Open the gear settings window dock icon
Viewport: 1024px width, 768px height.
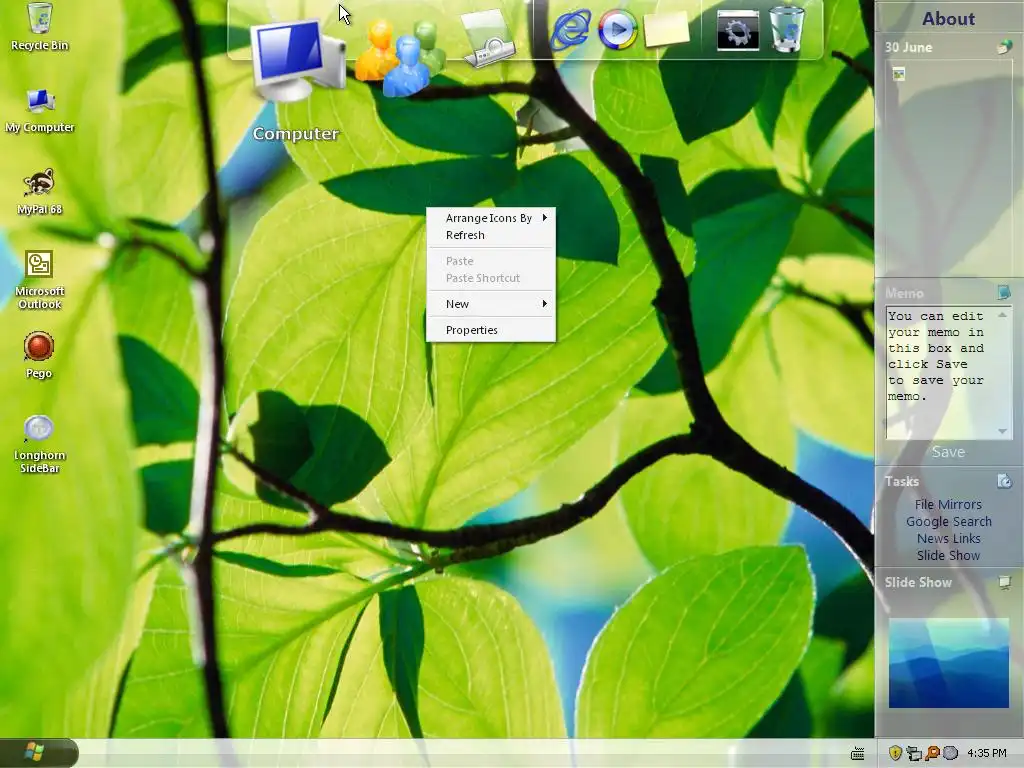tap(738, 30)
